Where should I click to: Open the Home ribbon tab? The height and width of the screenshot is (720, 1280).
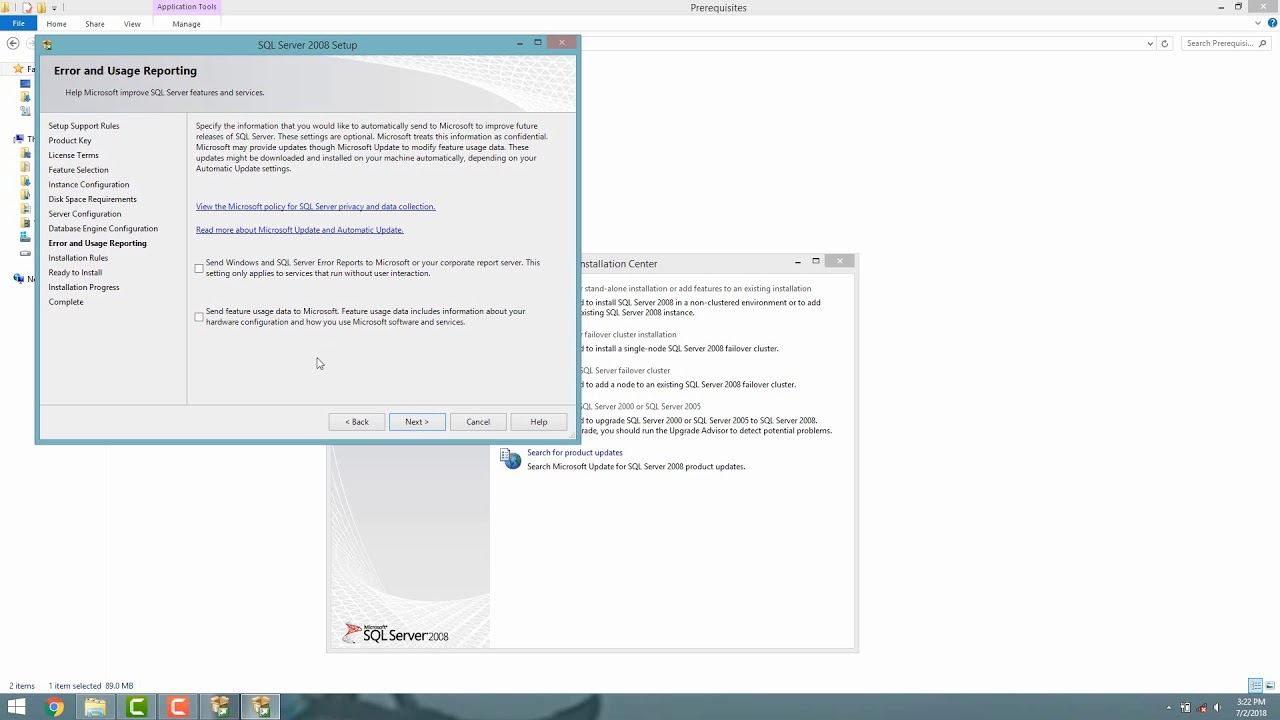point(56,24)
